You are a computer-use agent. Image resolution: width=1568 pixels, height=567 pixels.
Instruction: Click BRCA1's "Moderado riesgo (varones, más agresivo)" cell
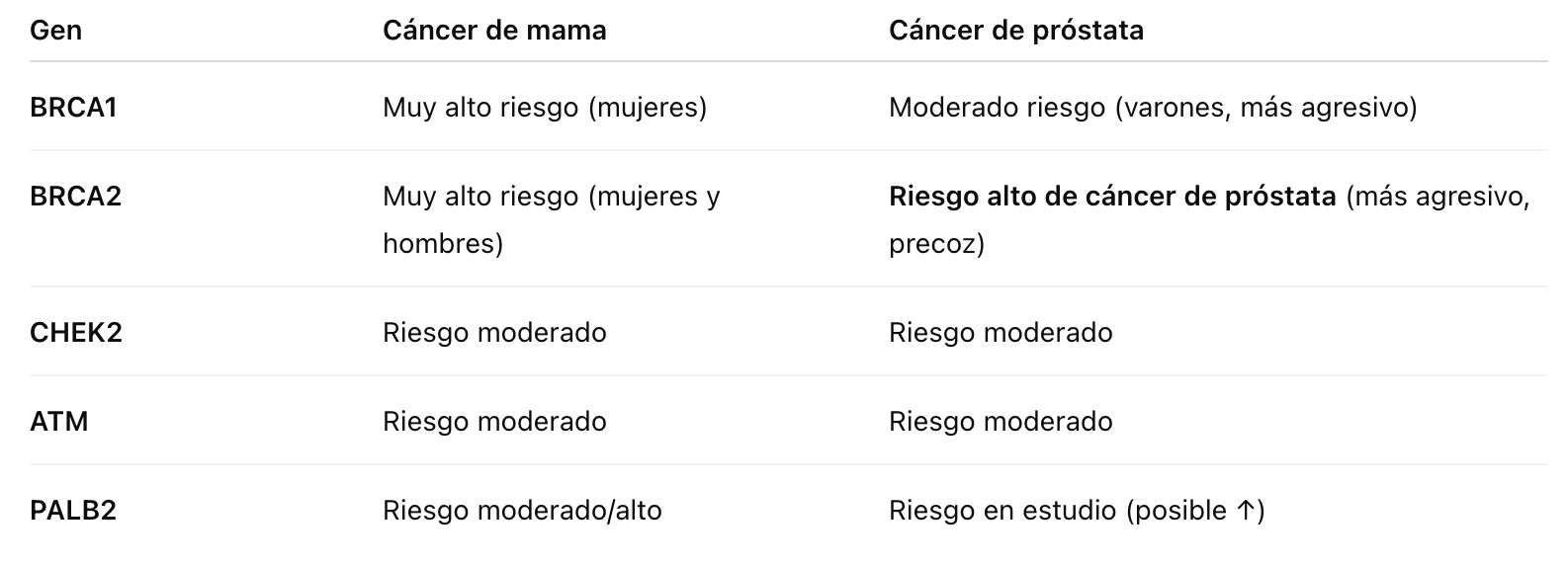[1153, 108]
